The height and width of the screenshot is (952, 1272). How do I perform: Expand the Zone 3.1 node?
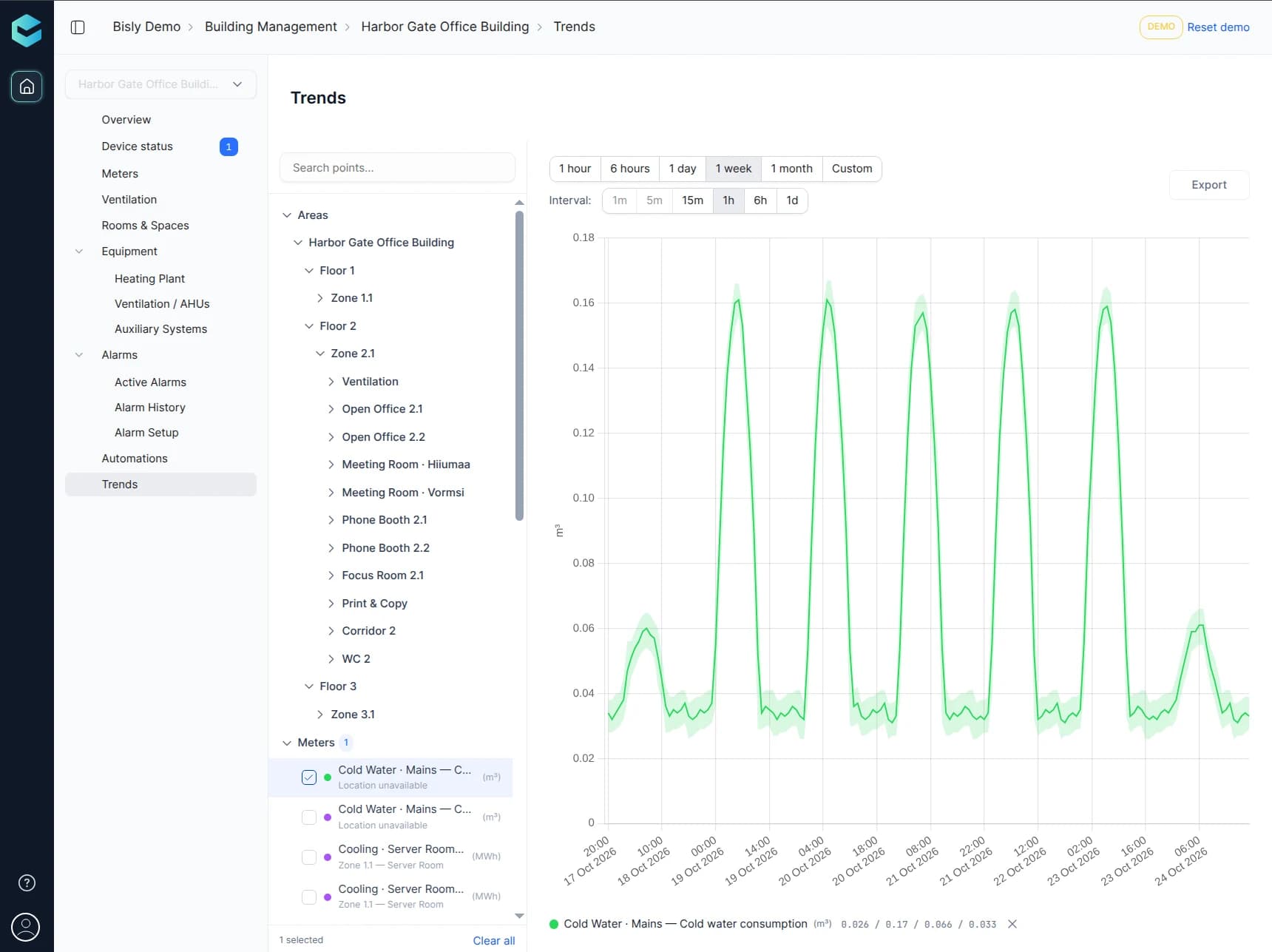tap(320, 715)
